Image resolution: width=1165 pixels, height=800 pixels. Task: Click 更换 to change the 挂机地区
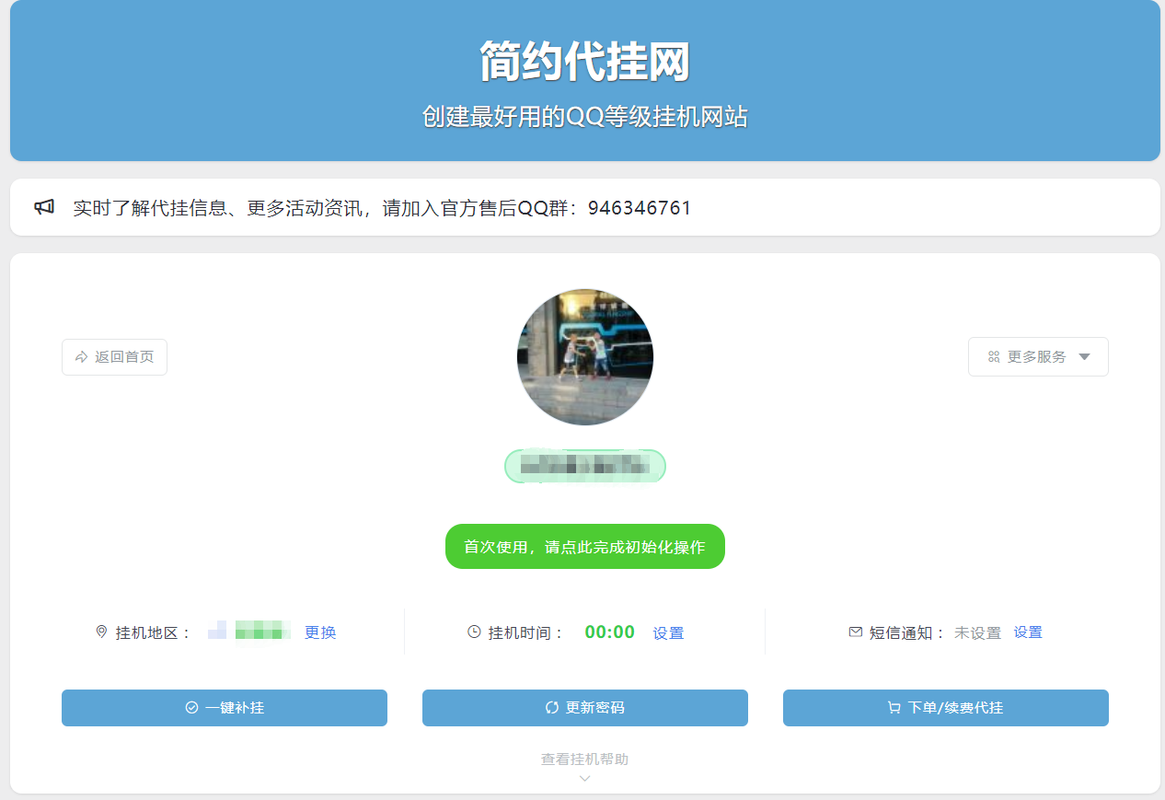coord(320,633)
